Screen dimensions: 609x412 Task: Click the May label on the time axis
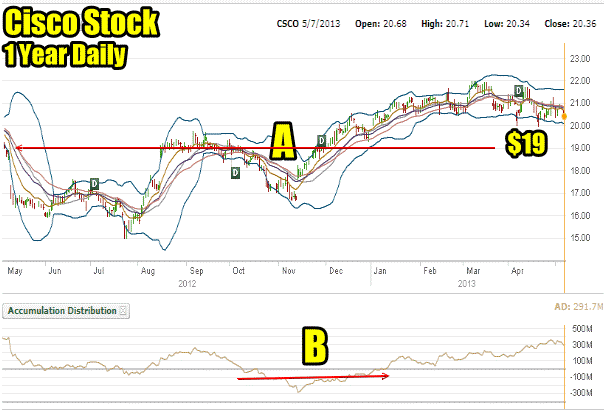pos(15,271)
